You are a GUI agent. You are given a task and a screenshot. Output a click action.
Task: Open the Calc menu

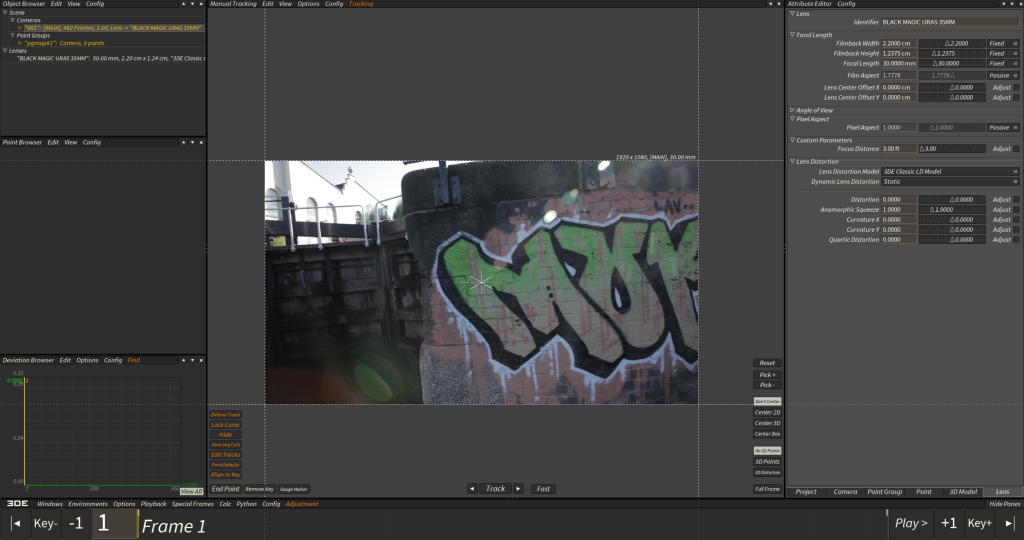pyautogui.click(x=225, y=504)
